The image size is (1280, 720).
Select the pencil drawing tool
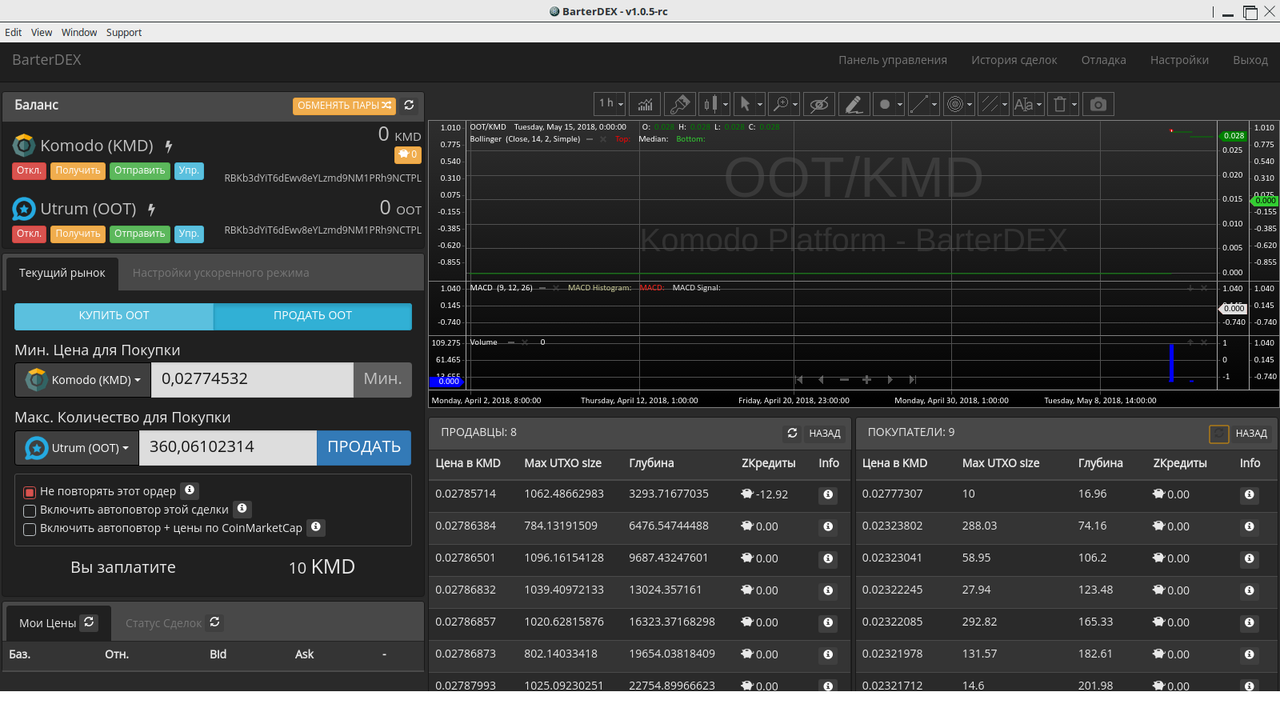852,104
